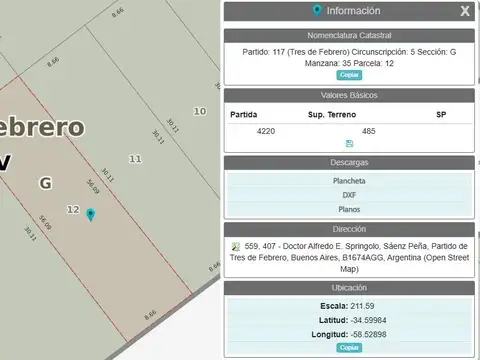Image resolution: width=480 pixels, height=360 pixels.
Task: Click the teal location marker on parcel 12
Action: tap(90, 215)
